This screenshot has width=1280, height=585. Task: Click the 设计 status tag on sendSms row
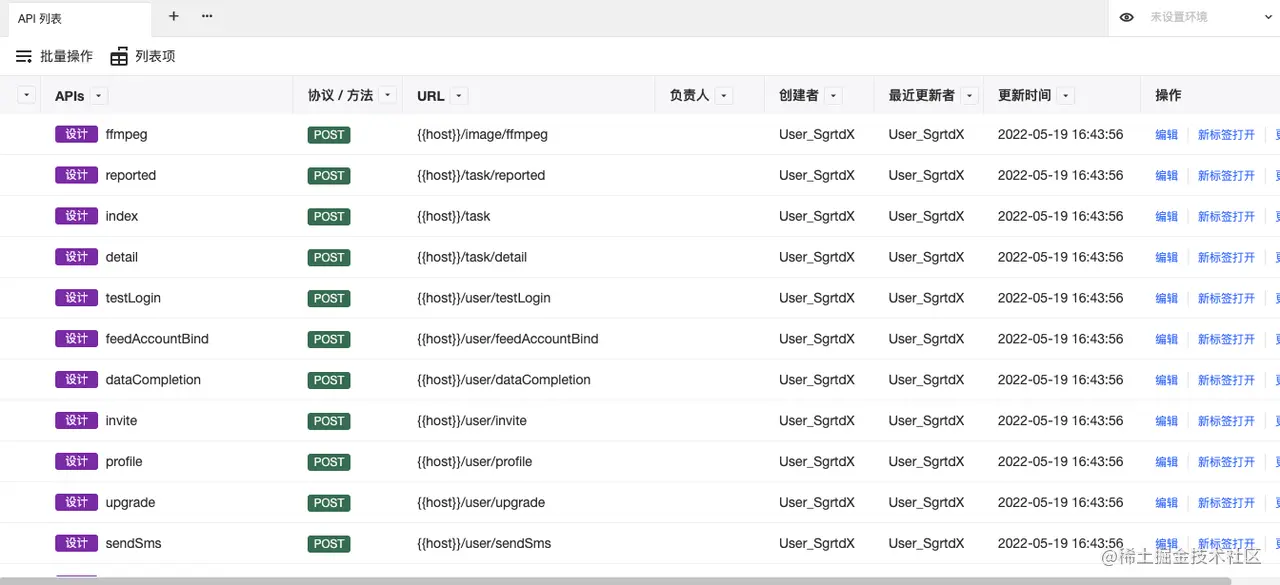click(x=76, y=543)
